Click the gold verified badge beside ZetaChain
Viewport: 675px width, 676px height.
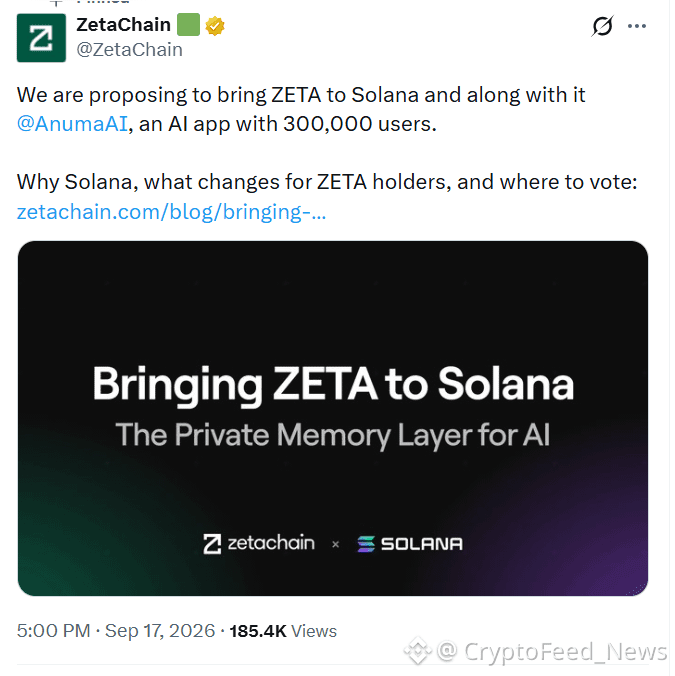tap(215, 25)
